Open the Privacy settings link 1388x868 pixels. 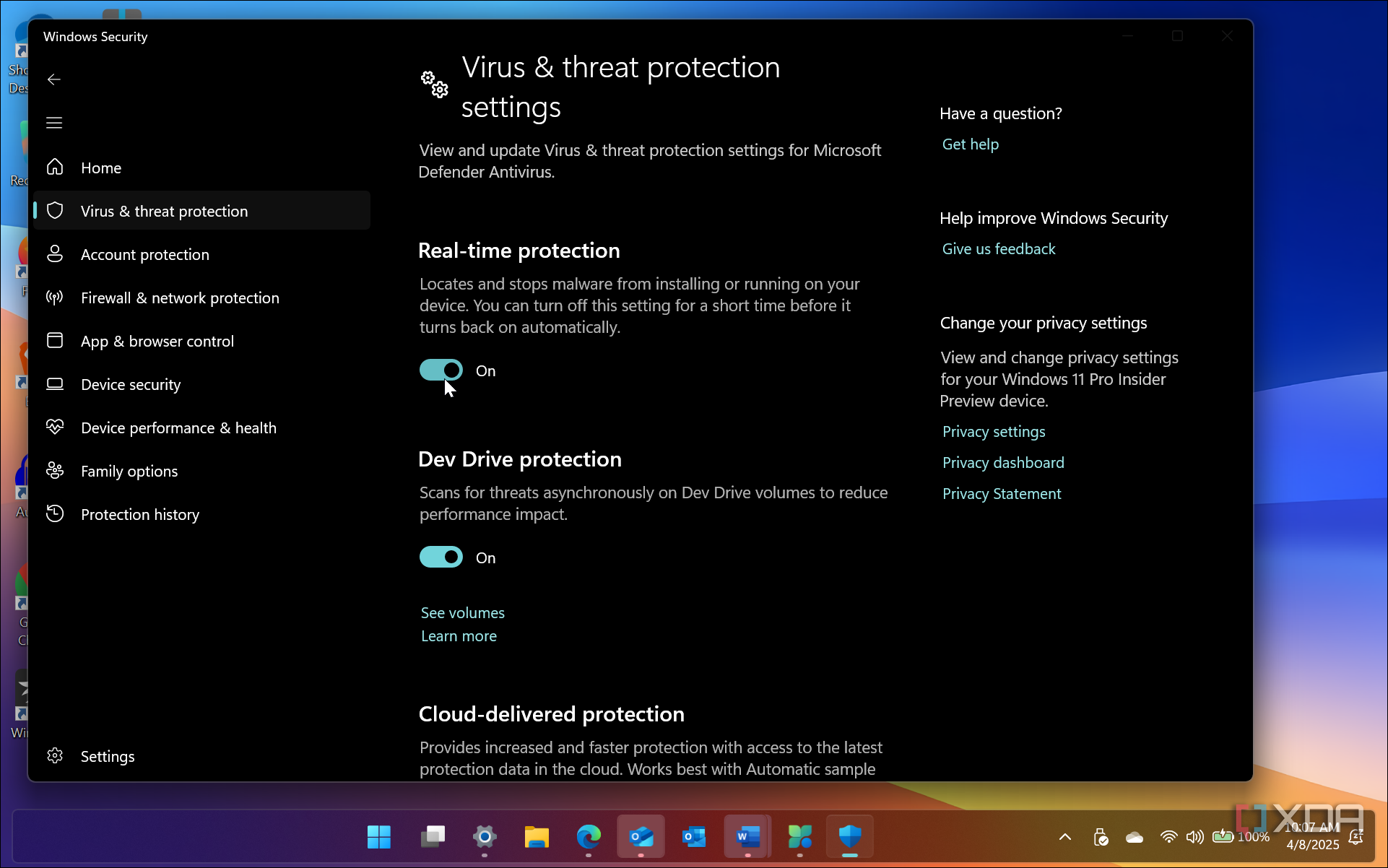pyautogui.click(x=994, y=432)
